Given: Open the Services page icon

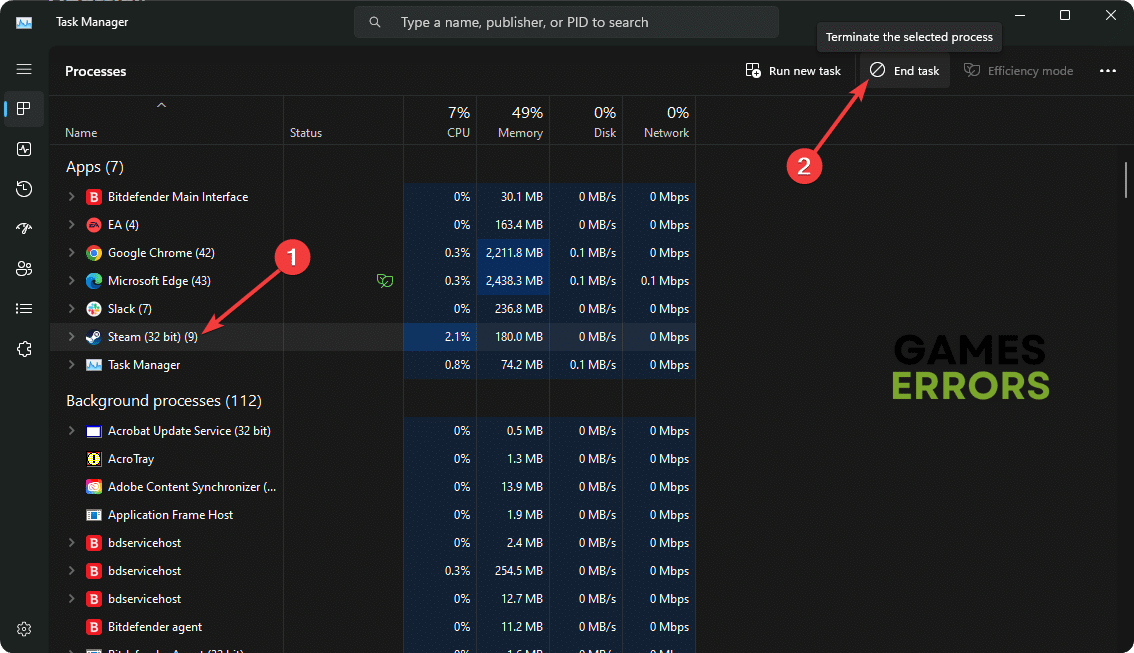Looking at the screenshot, I should (24, 349).
